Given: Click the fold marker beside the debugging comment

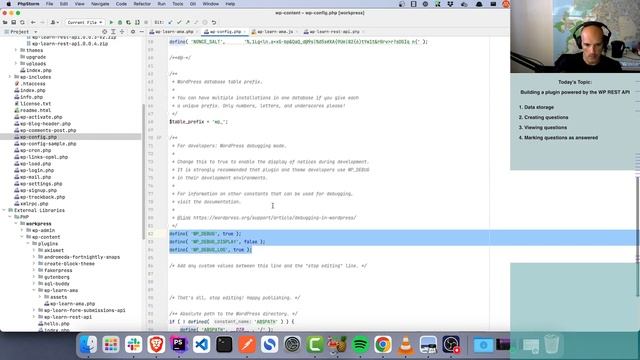Looking at the screenshot, I should click(159, 138).
